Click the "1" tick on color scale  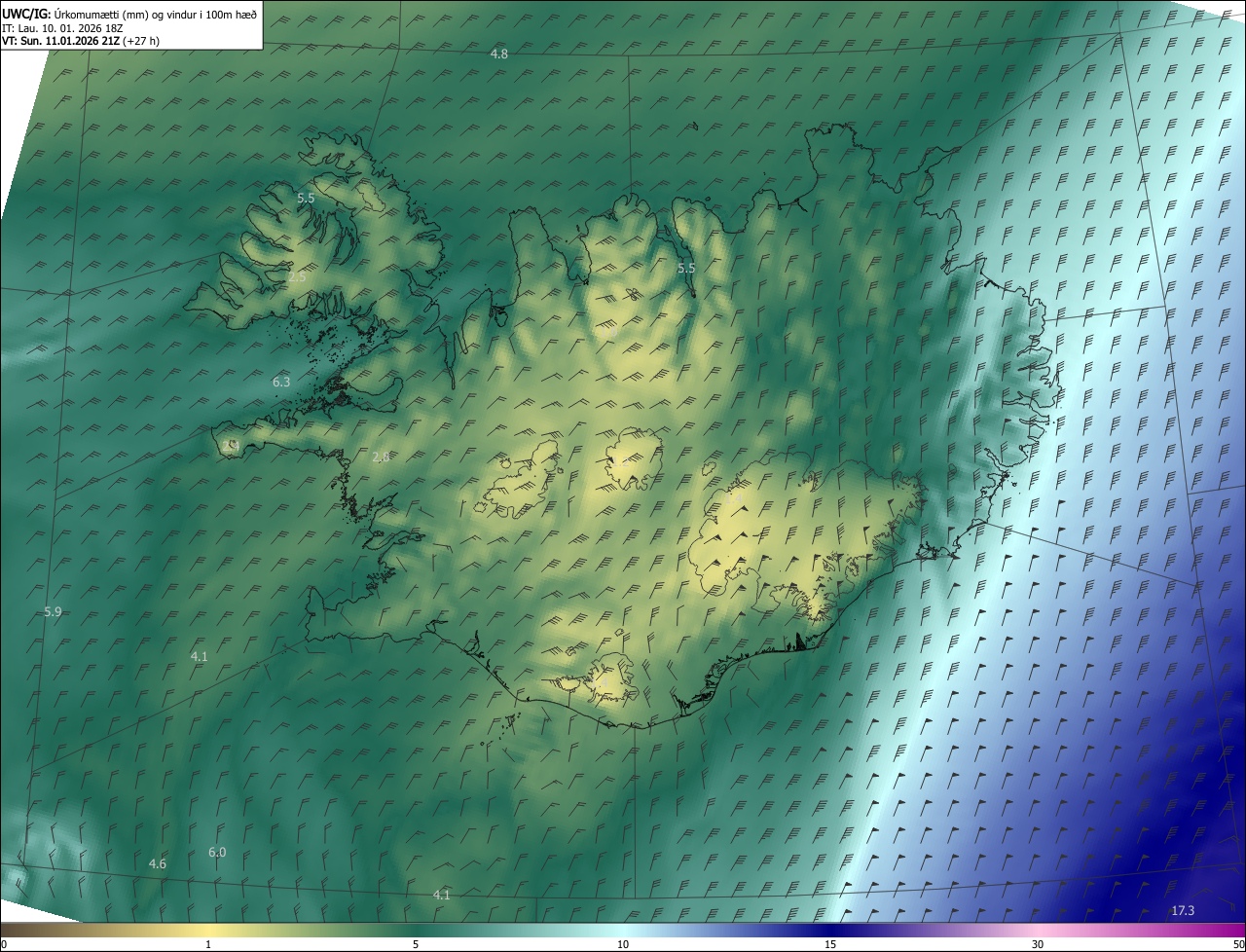(x=208, y=944)
